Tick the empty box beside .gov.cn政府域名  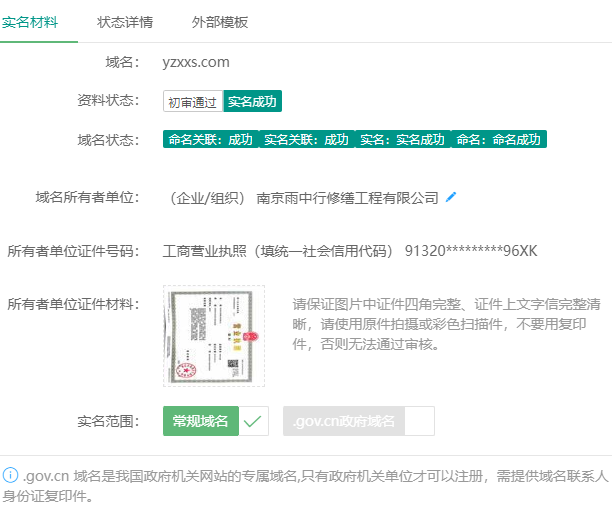pyautogui.click(x=420, y=421)
